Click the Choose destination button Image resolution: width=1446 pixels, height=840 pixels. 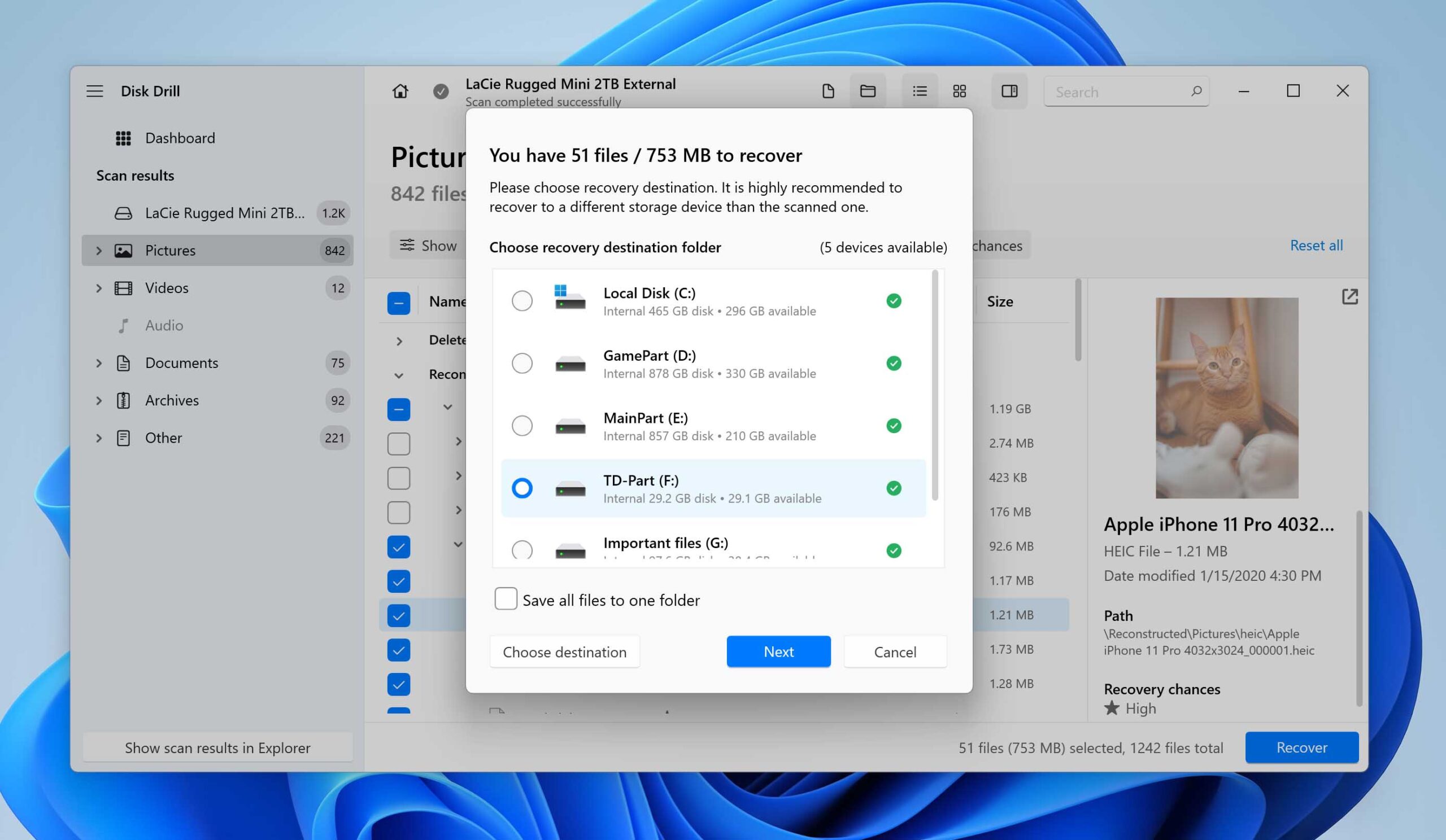coord(565,652)
